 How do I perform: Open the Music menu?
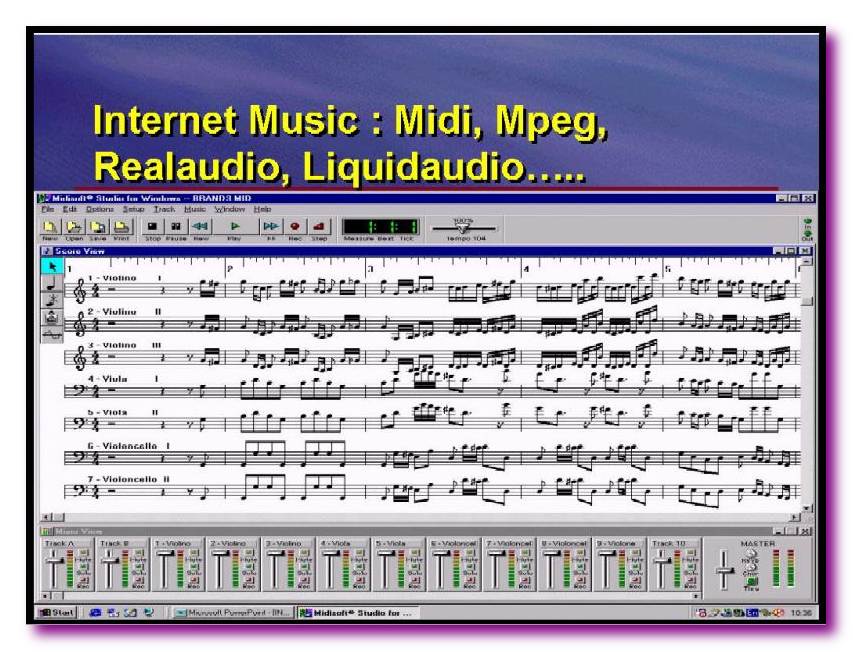tap(194, 209)
